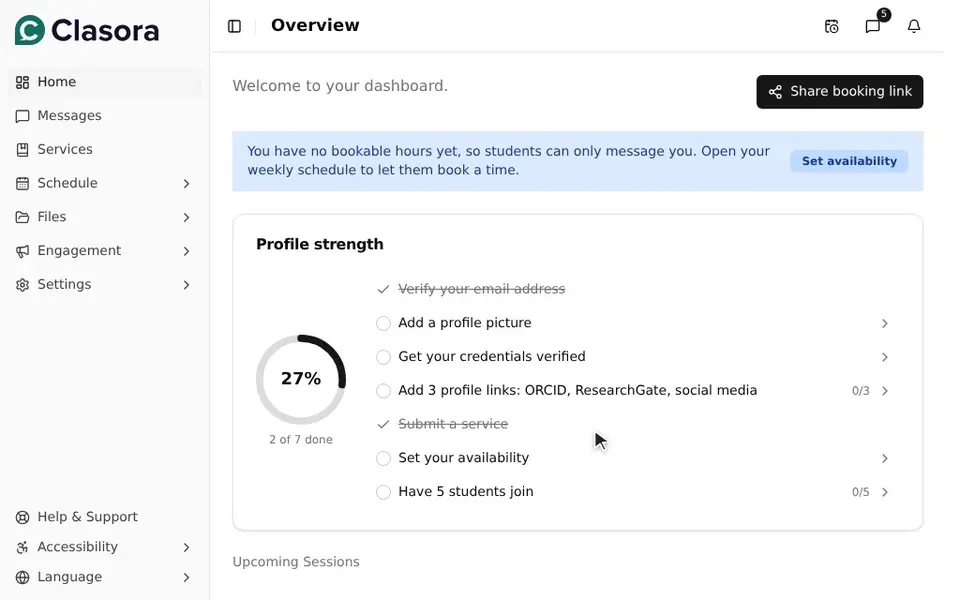Select the Get your credentials verified circle
The height and width of the screenshot is (600, 960).
click(x=383, y=357)
